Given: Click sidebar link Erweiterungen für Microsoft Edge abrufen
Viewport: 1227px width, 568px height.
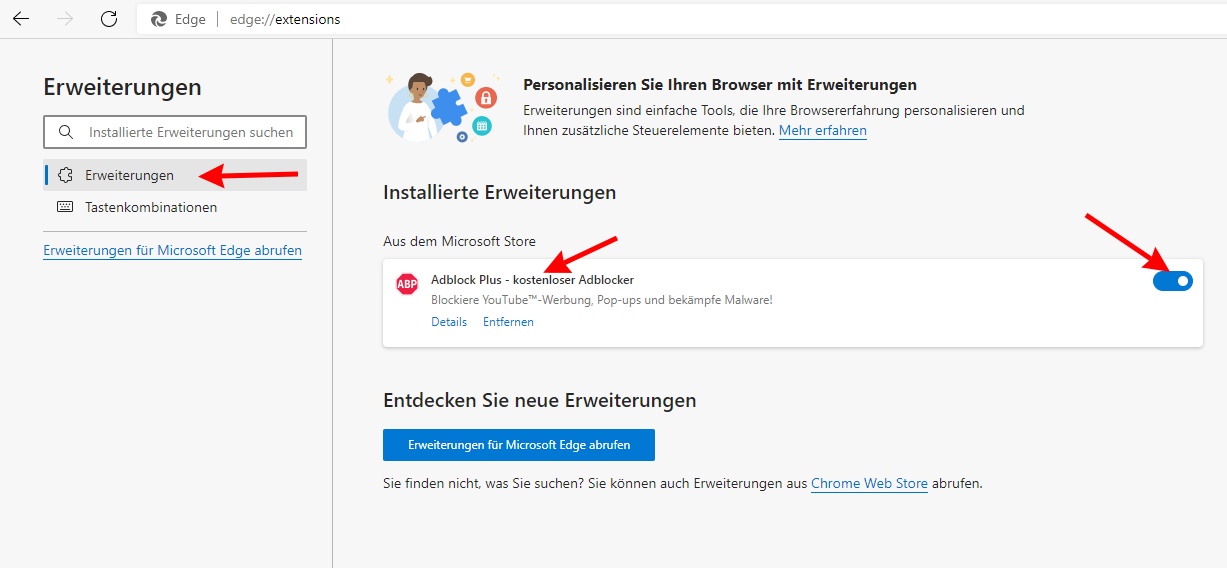Looking at the screenshot, I should (172, 250).
